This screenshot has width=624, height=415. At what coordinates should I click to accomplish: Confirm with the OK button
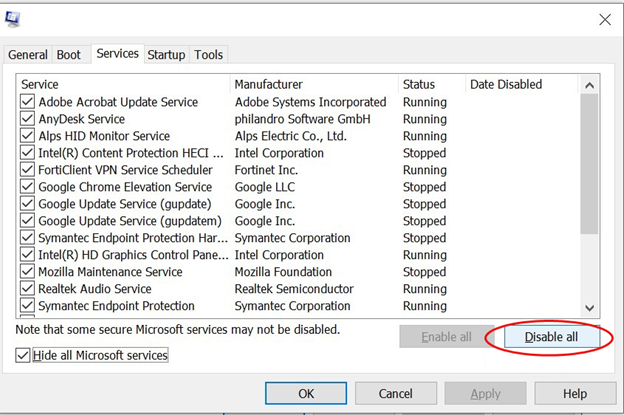pos(306,394)
